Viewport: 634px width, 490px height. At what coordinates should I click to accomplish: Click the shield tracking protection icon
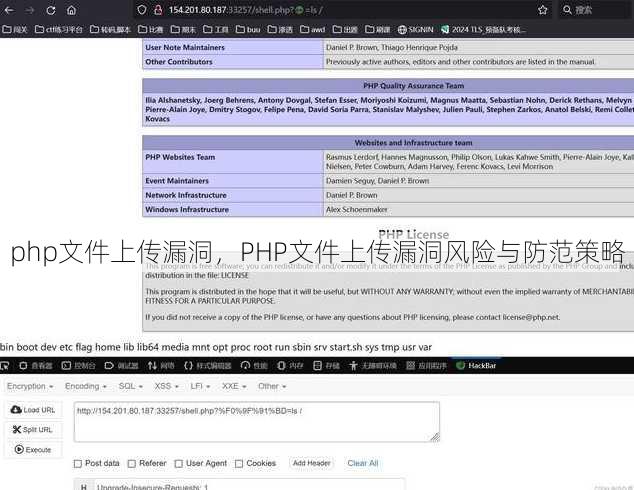tap(142, 10)
